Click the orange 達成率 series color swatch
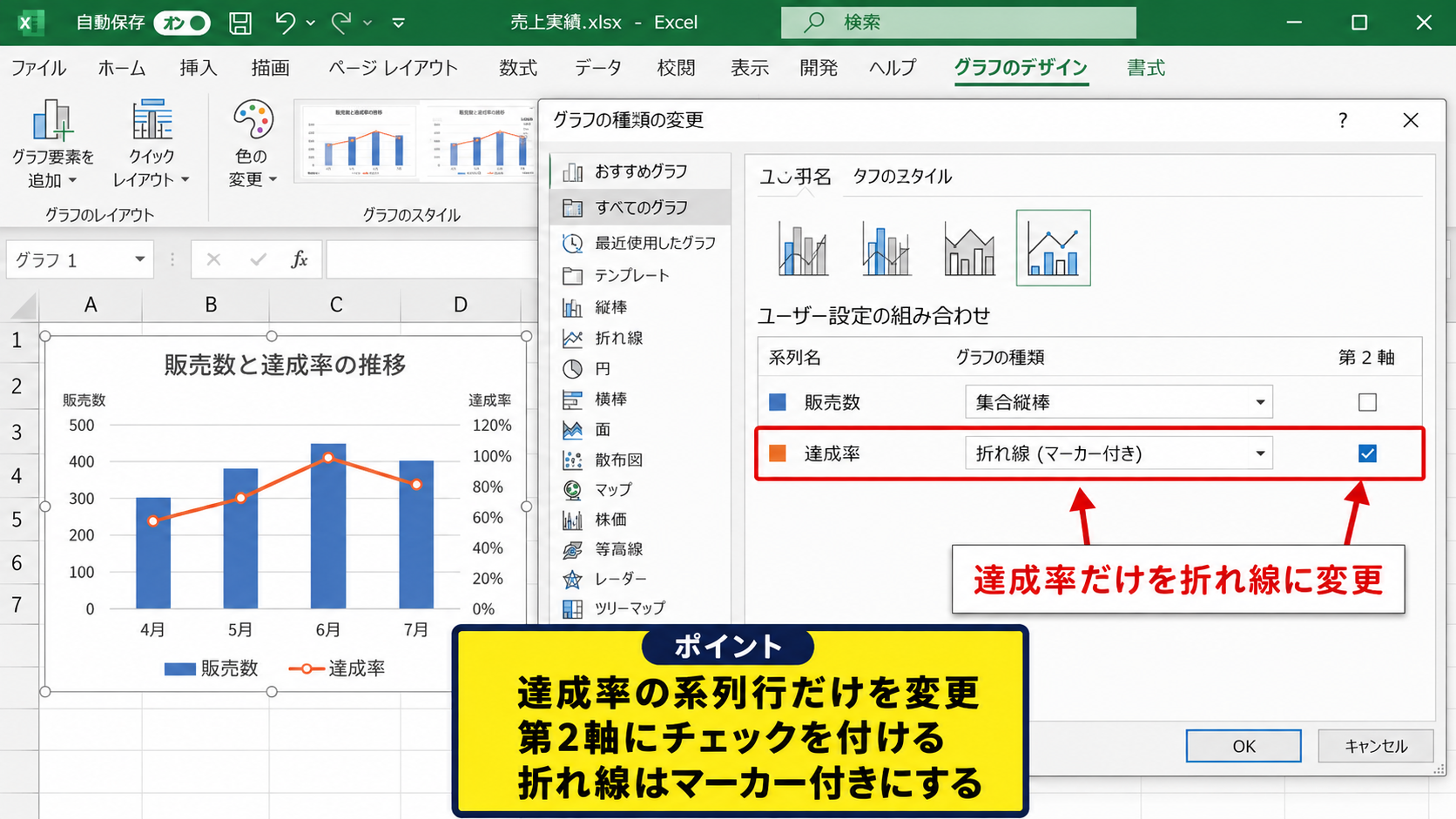The width and height of the screenshot is (1456, 819). point(778,453)
